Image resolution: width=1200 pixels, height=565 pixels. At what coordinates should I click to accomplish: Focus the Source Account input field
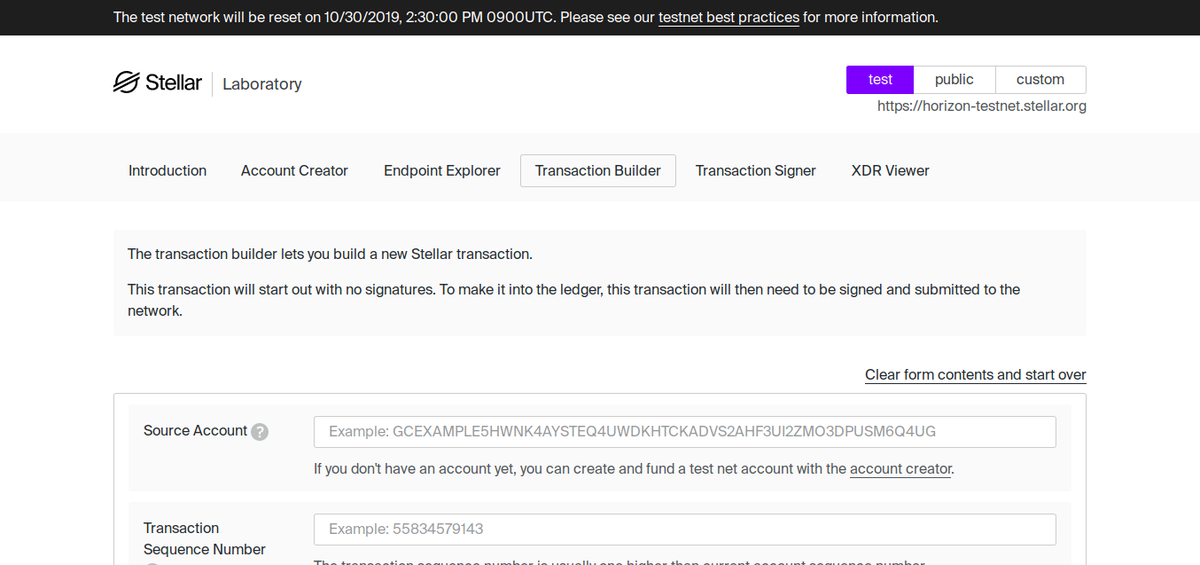click(685, 432)
